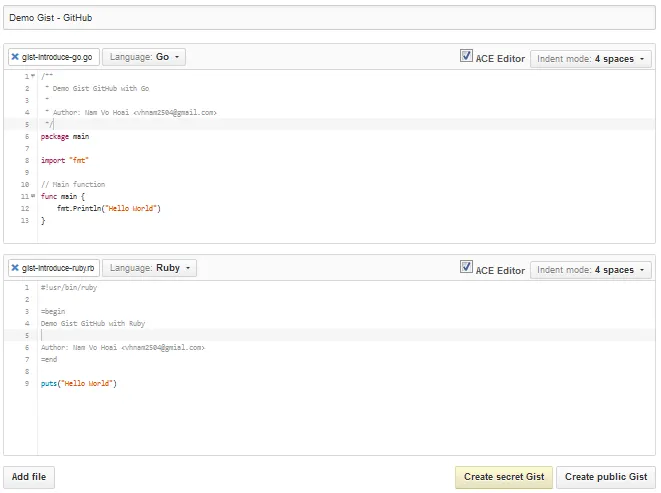
Task: Click the Add file button
Action: tap(29, 477)
